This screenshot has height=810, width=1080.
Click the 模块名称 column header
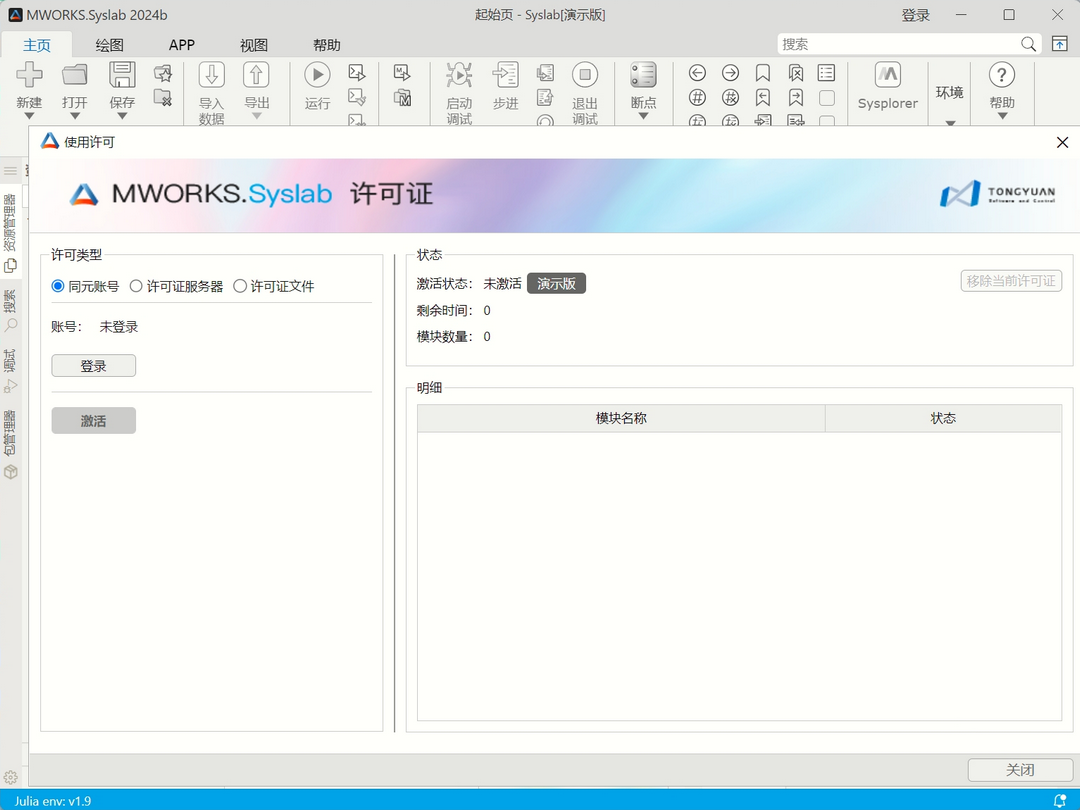pos(621,418)
